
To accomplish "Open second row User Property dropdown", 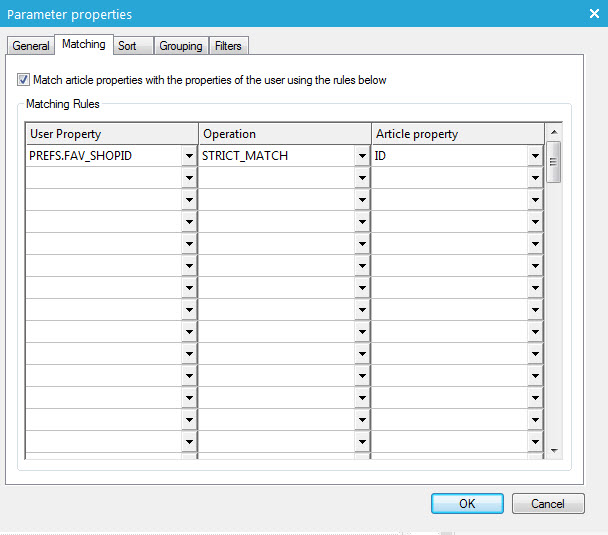I will (x=189, y=178).
